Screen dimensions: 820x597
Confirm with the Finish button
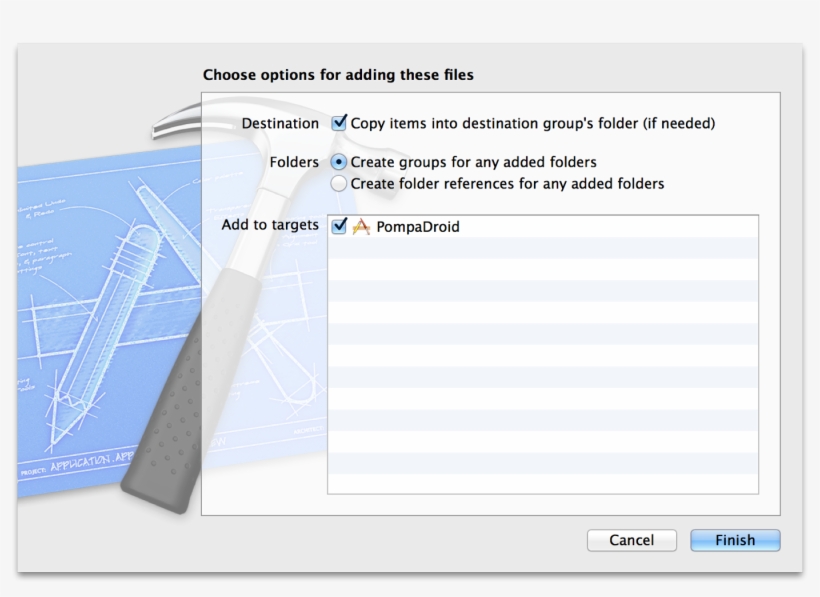(735, 540)
